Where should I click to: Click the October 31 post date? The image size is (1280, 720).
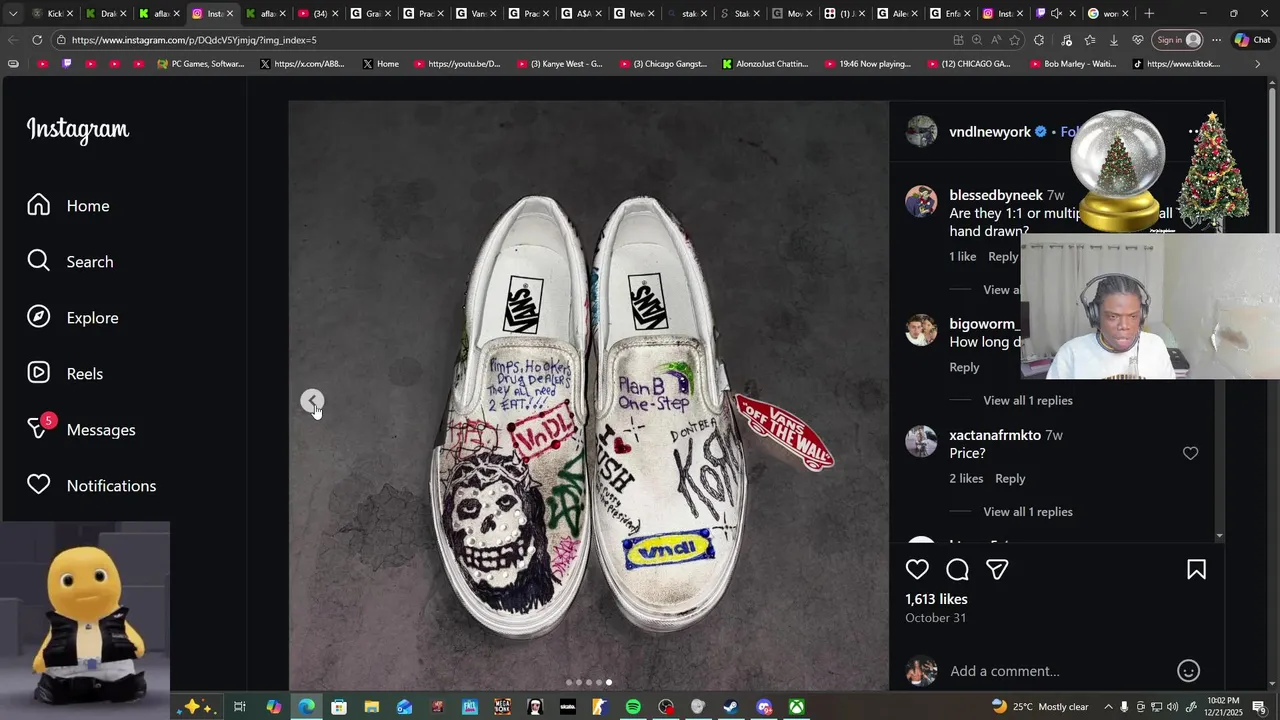(935, 618)
